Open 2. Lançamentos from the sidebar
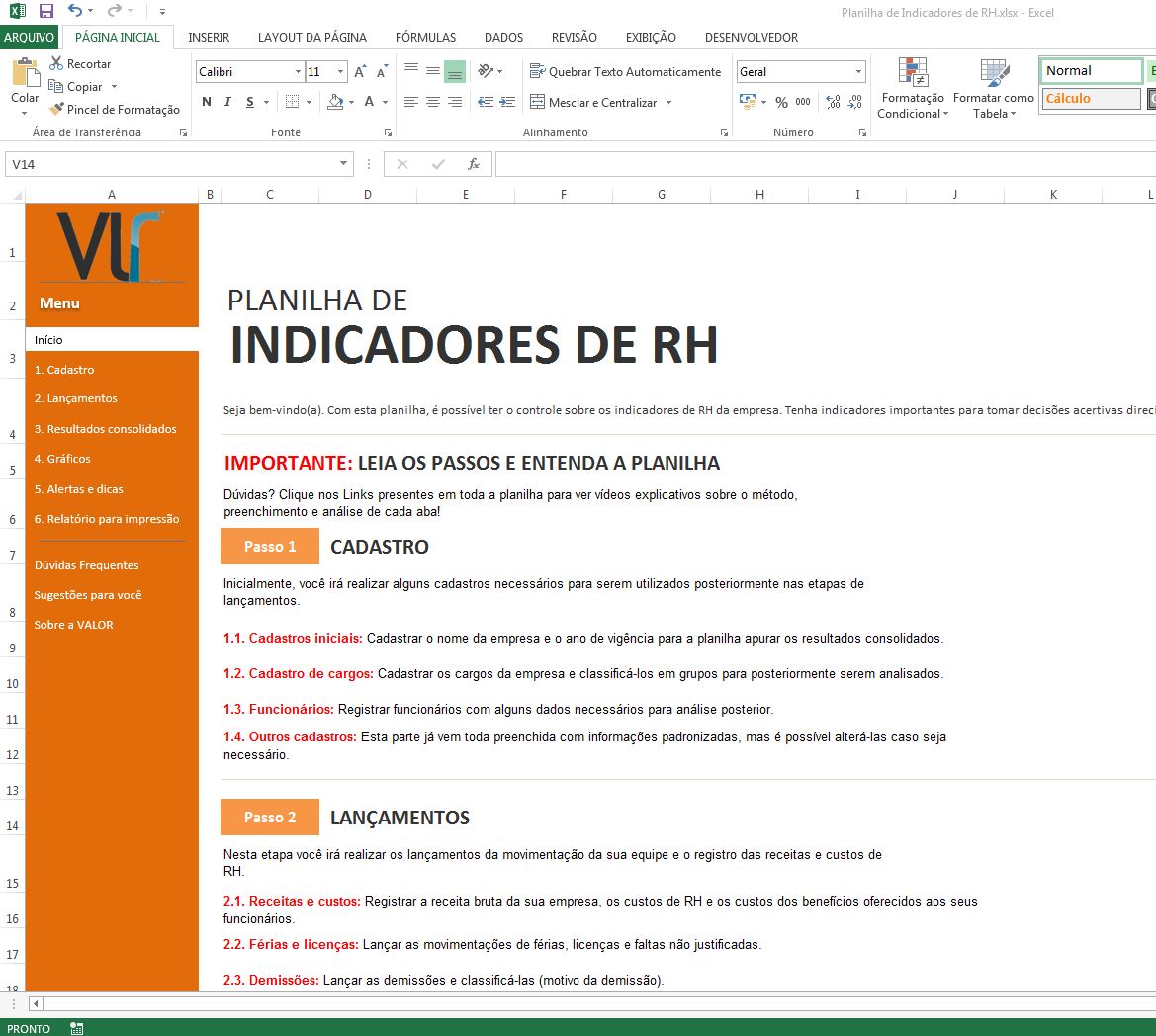The image size is (1156, 1036). [x=76, y=398]
